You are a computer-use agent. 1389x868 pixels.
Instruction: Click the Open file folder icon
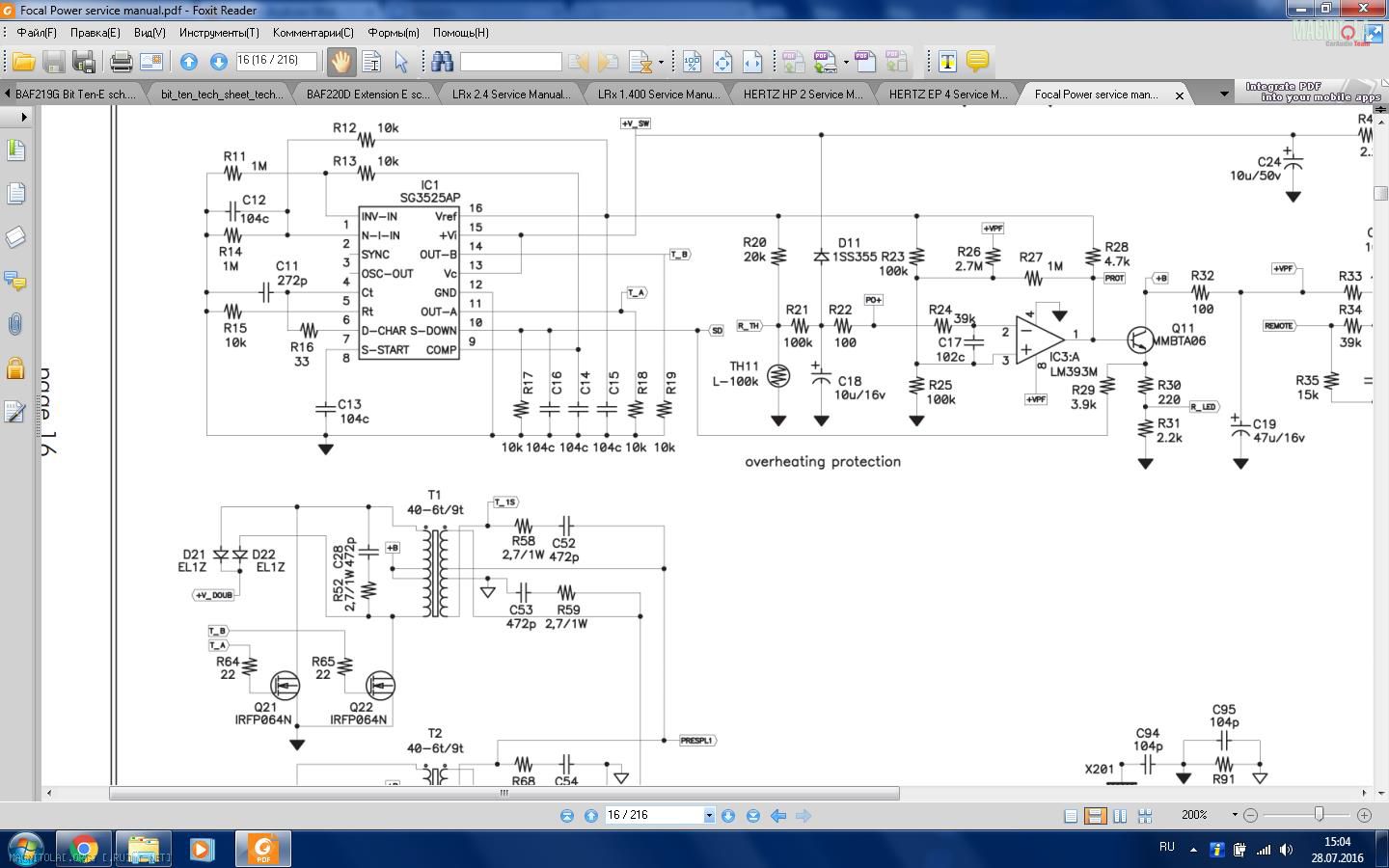coord(23,62)
